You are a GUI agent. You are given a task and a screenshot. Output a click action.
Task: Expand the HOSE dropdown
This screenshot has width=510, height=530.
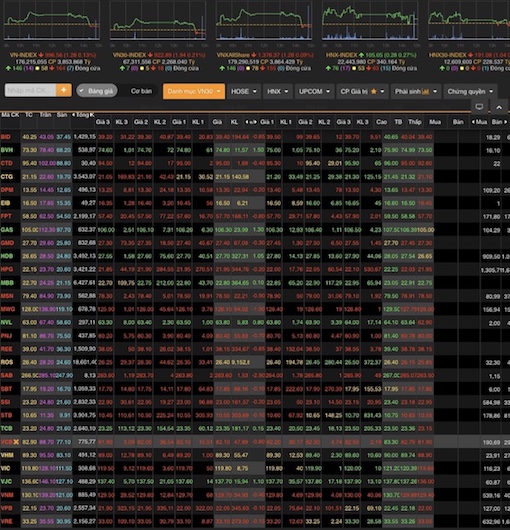click(x=244, y=91)
